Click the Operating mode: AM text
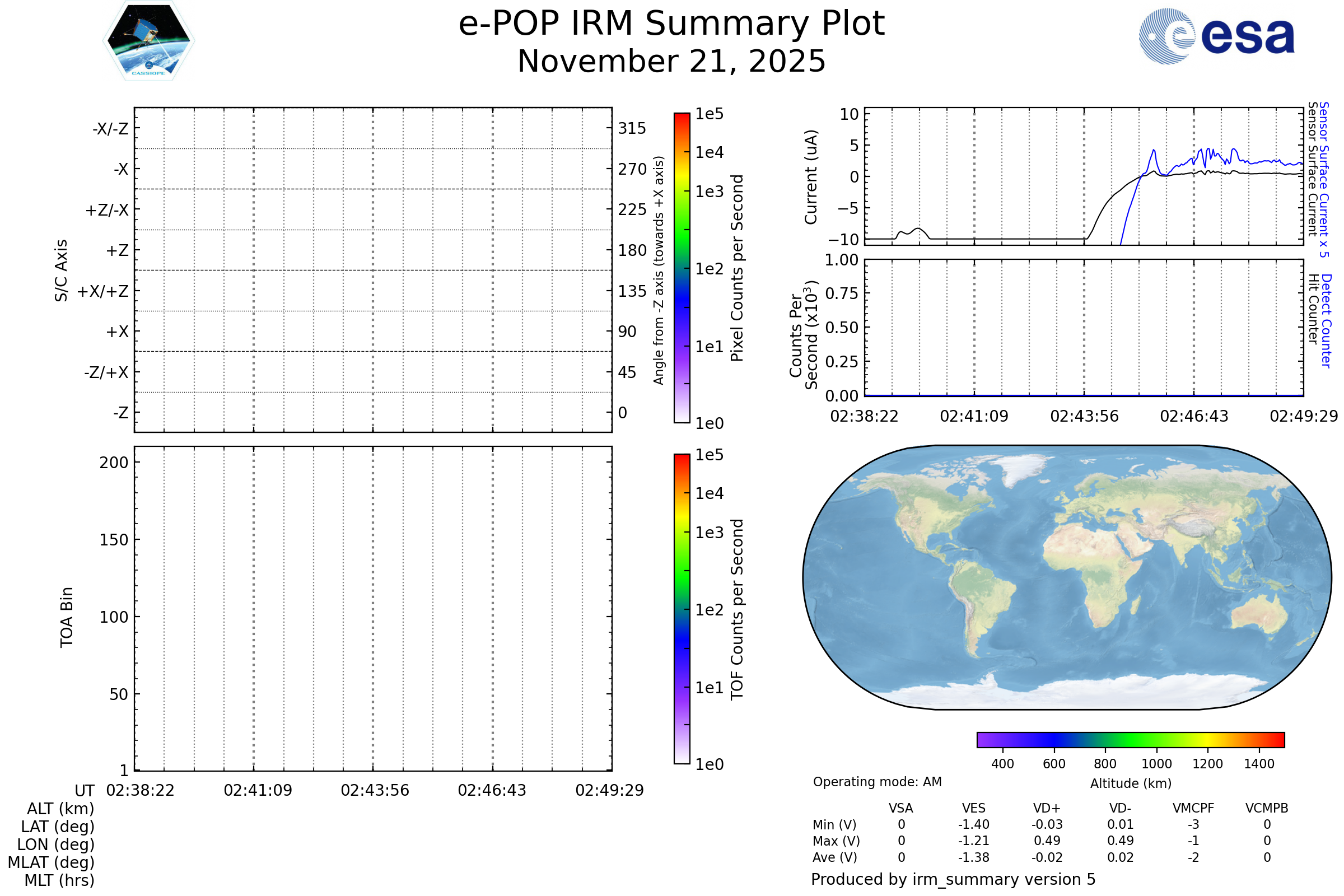This screenshot has height=896, width=1344. pyautogui.click(x=876, y=782)
